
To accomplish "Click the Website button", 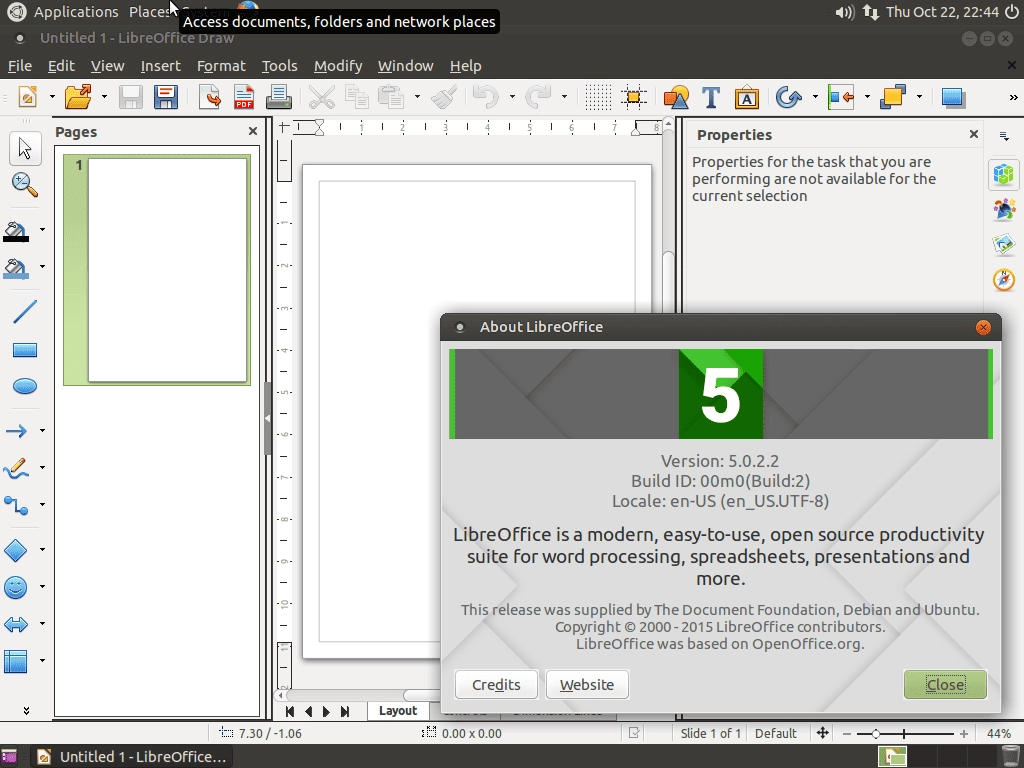I will point(587,684).
